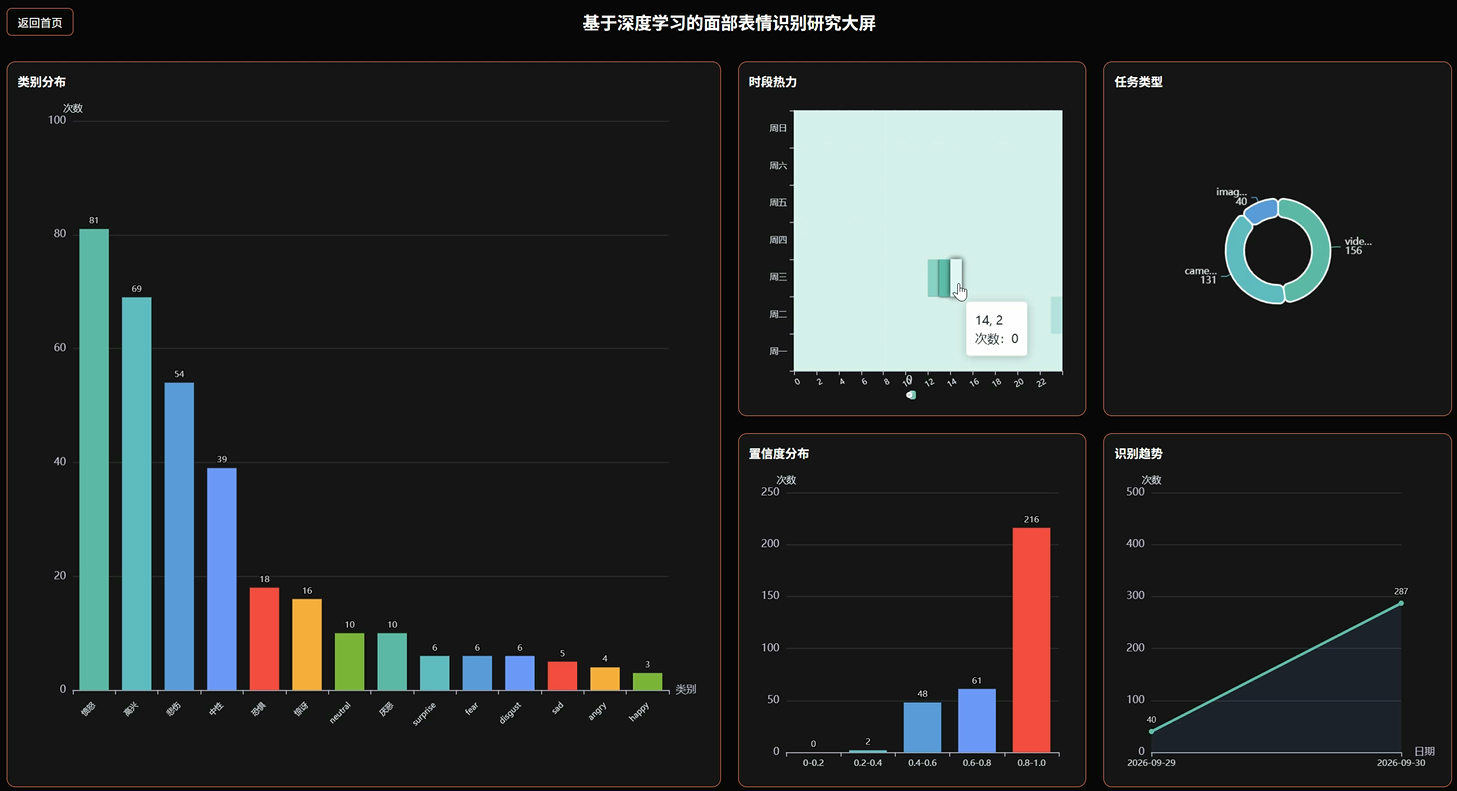Click the 周日 label on heatmap axis

(x=778, y=128)
